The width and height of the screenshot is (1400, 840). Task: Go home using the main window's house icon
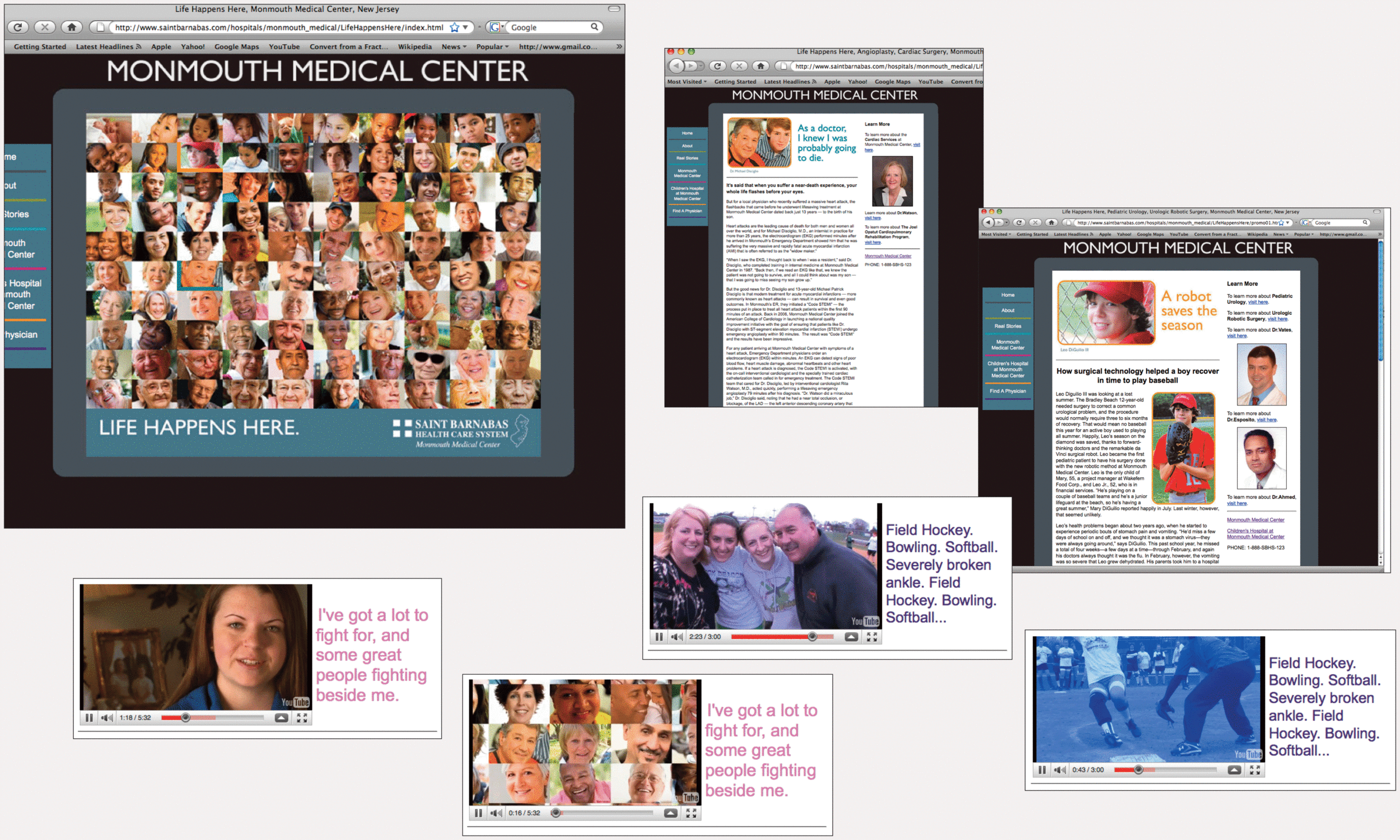[71, 27]
